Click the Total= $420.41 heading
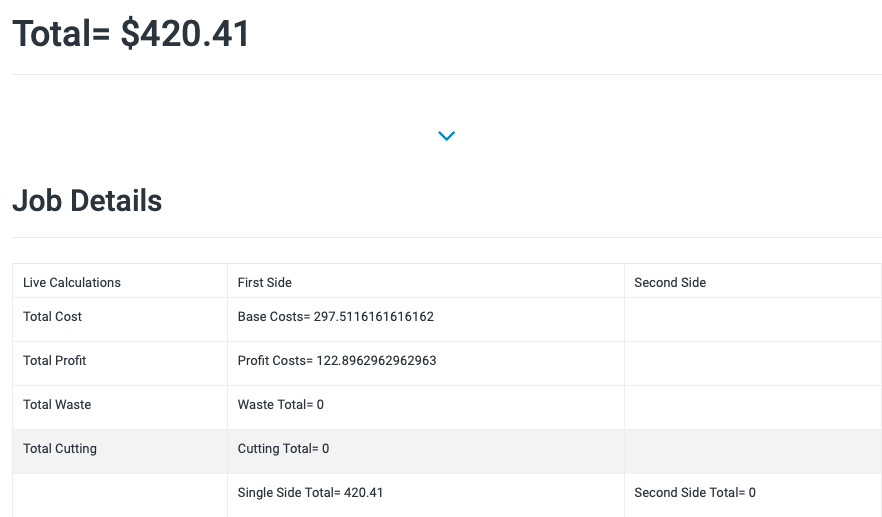 pyautogui.click(x=130, y=34)
